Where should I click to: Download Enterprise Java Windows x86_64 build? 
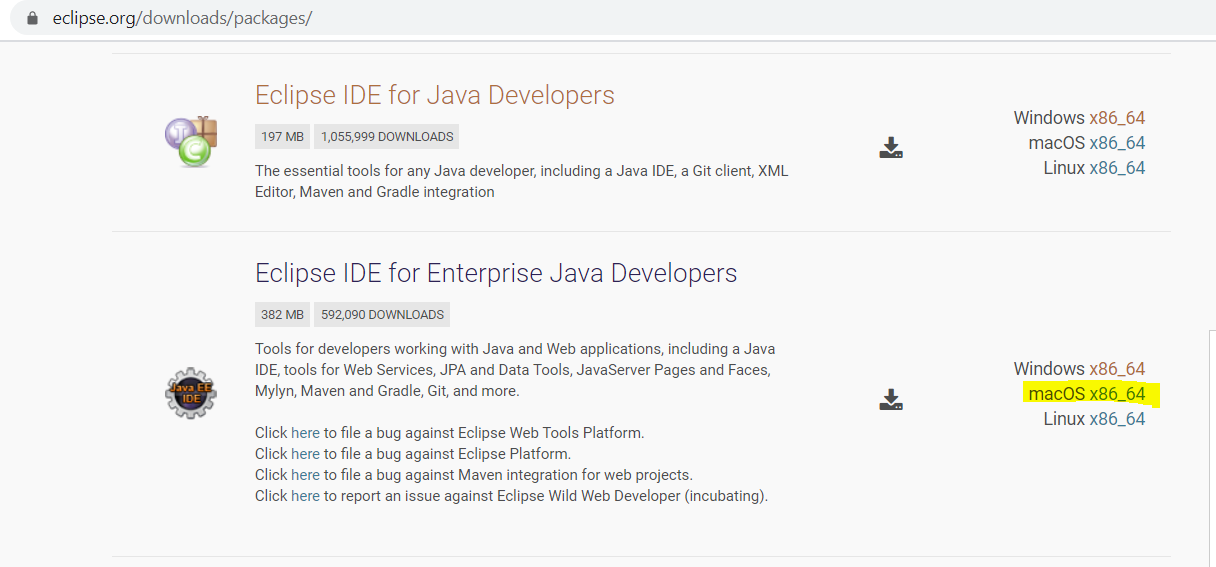(1117, 369)
